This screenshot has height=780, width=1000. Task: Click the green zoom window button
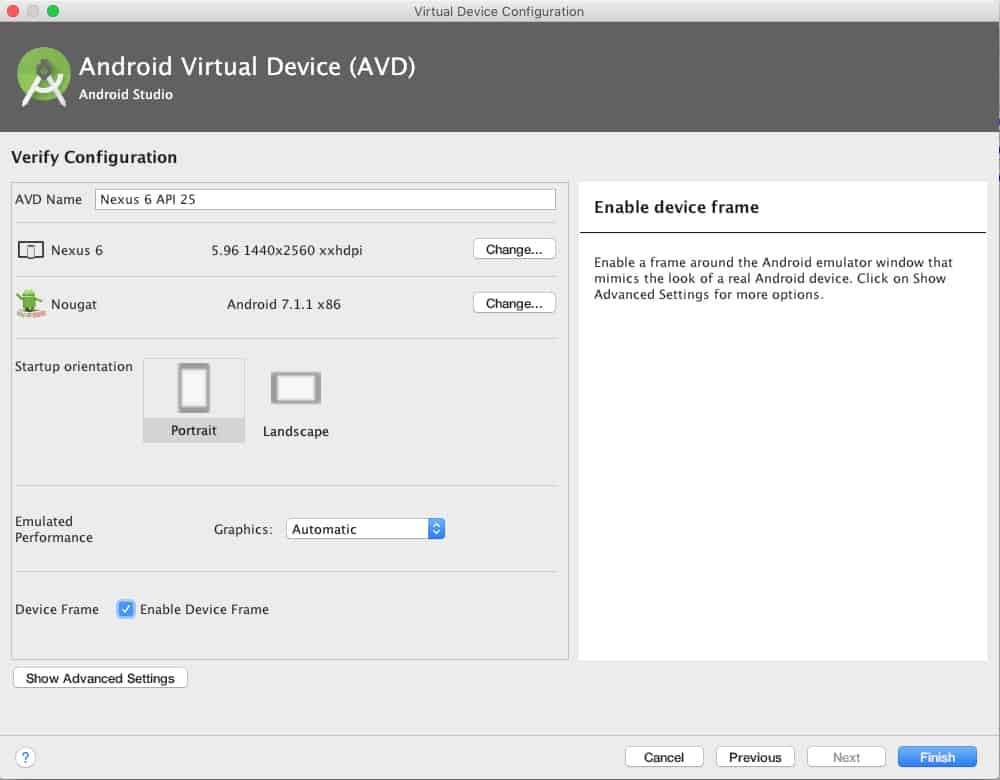(x=53, y=10)
